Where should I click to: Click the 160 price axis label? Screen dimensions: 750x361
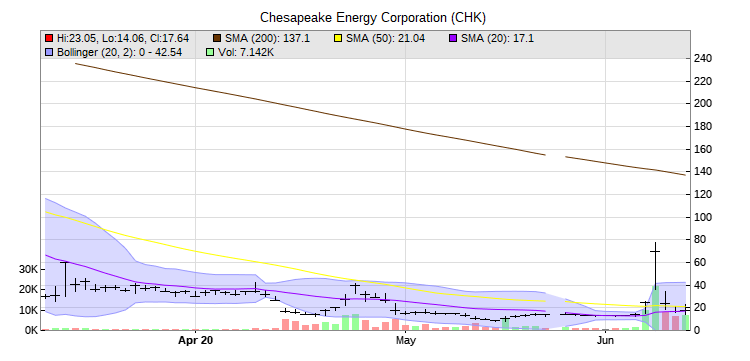703,150
